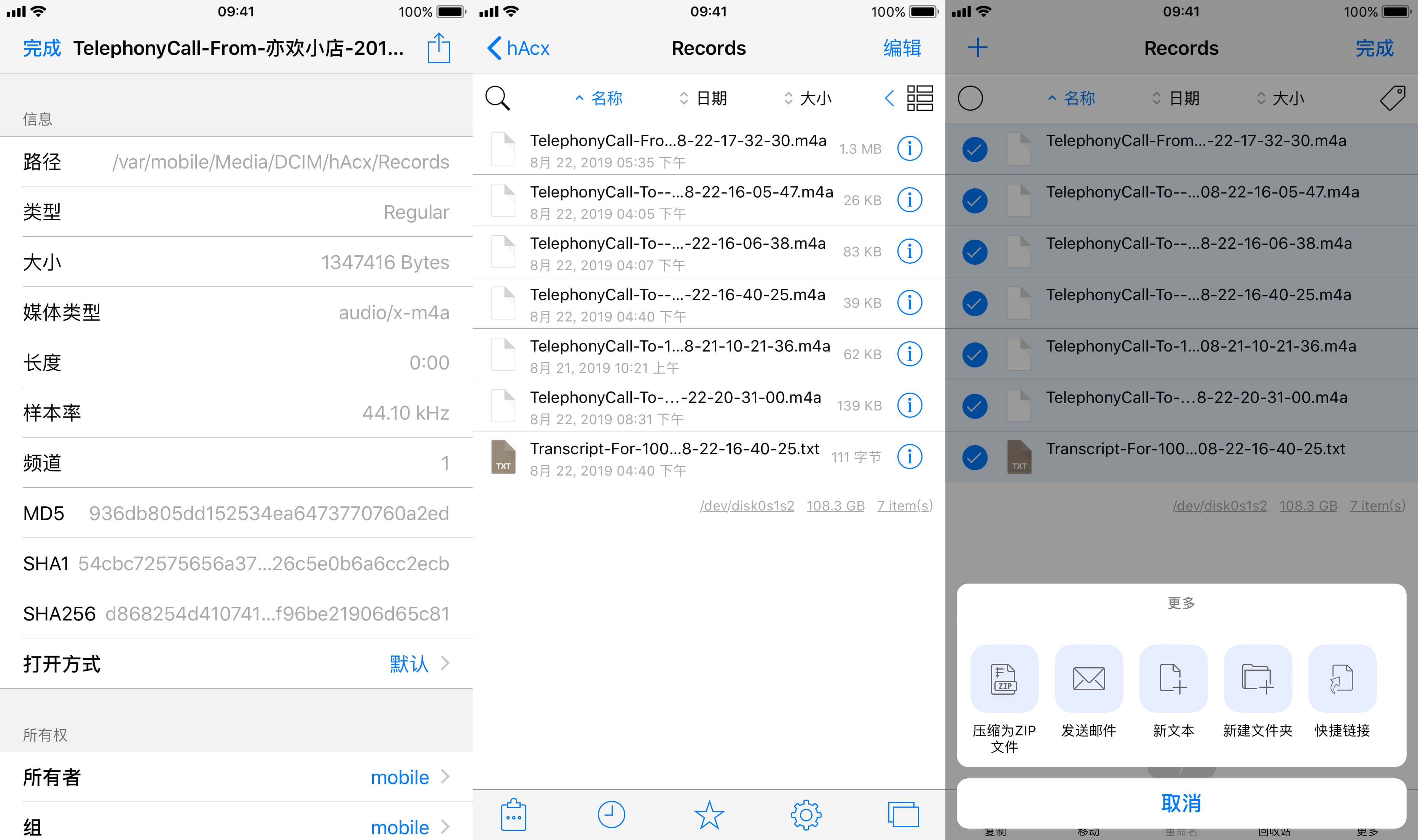Open the settings gear in bottom bar

click(x=806, y=815)
